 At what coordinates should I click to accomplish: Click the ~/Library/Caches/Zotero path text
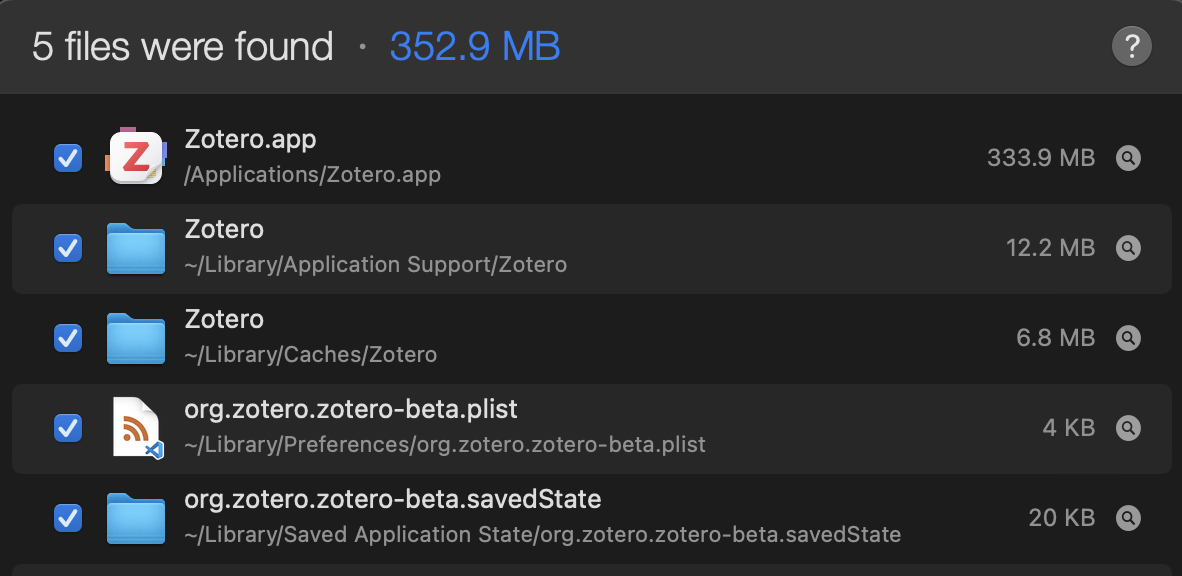pyautogui.click(x=310, y=355)
